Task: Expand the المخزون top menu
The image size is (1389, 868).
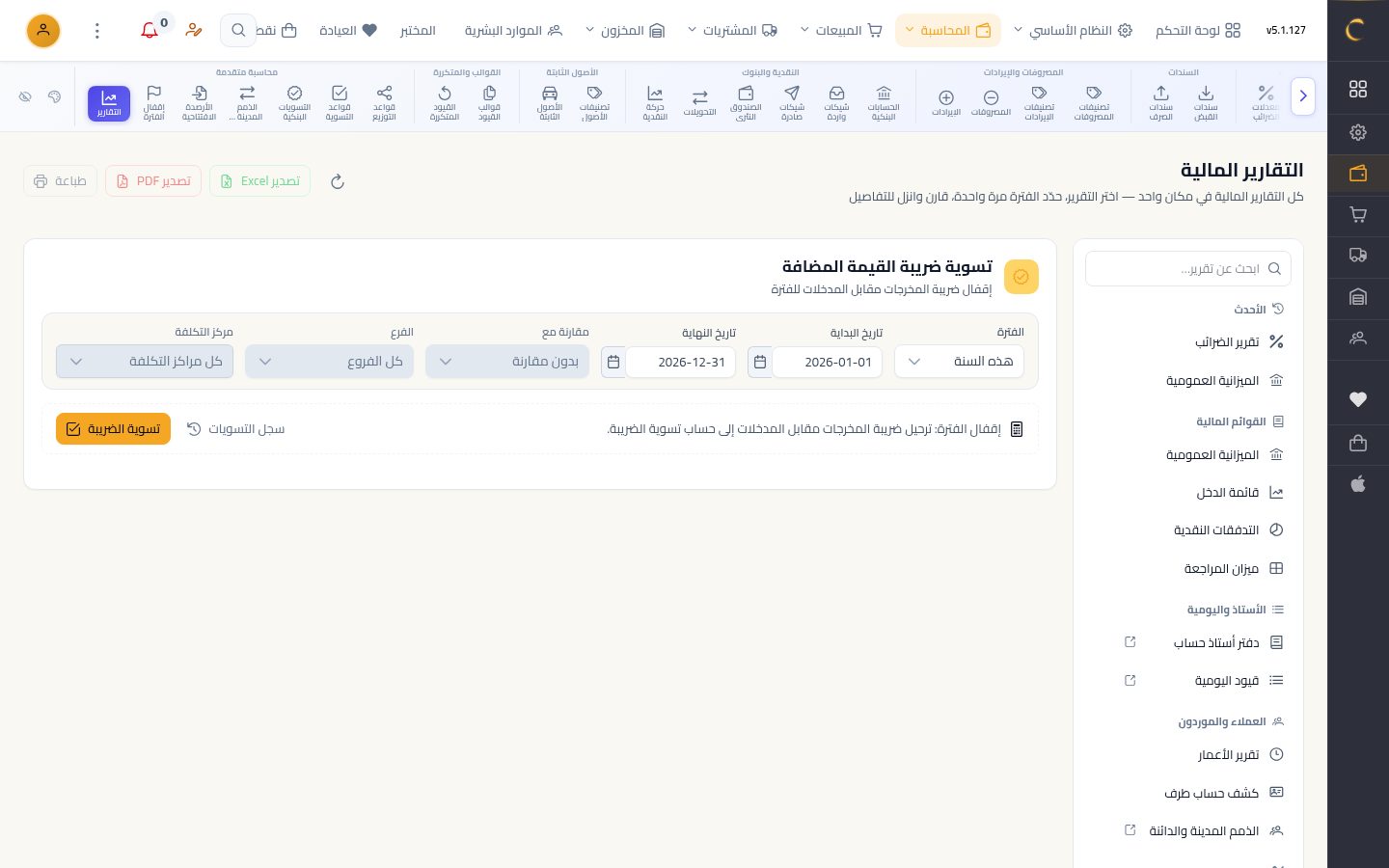Action: click(625, 31)
